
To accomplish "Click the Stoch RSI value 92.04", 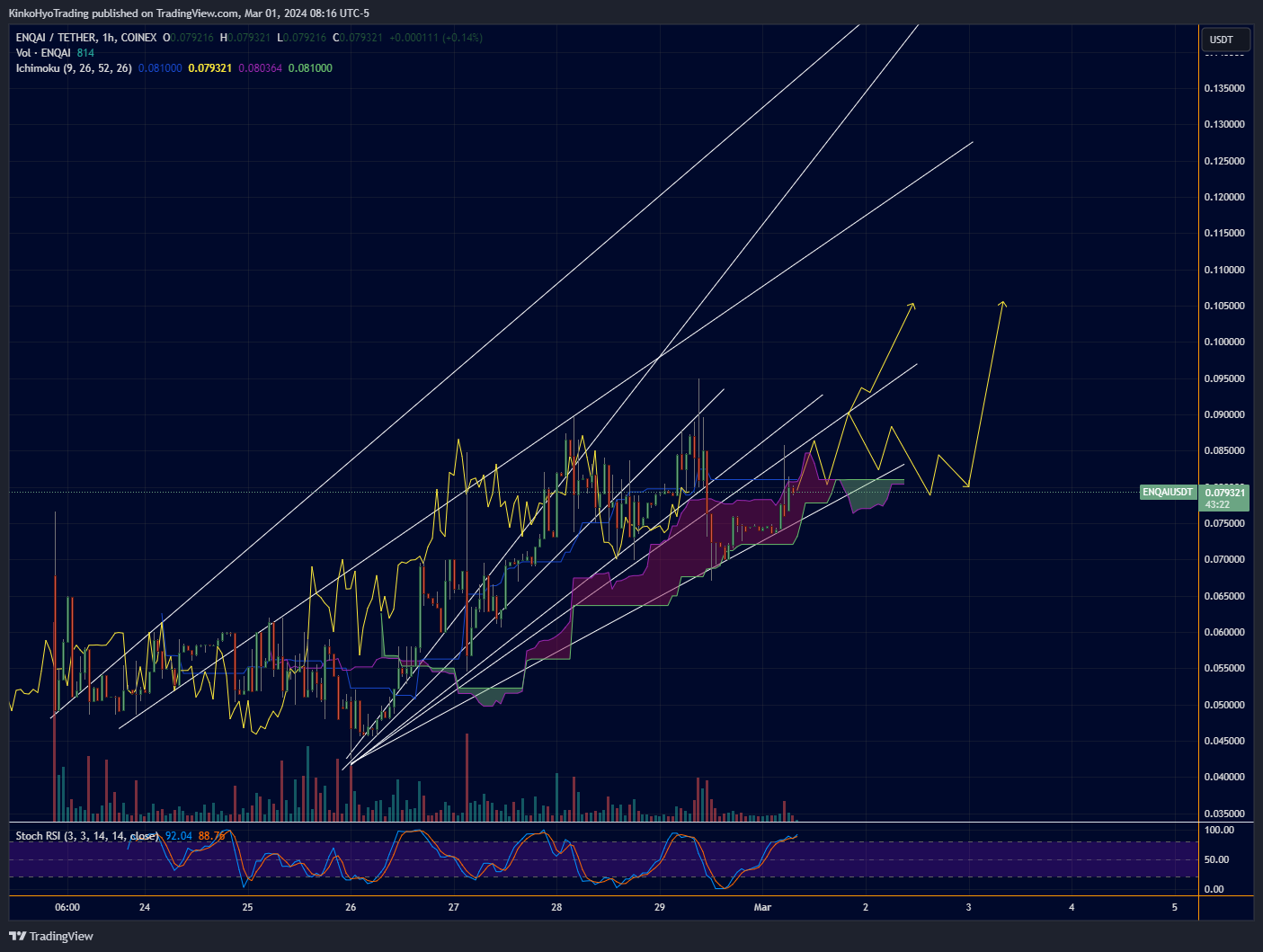I will click(179, 836).
